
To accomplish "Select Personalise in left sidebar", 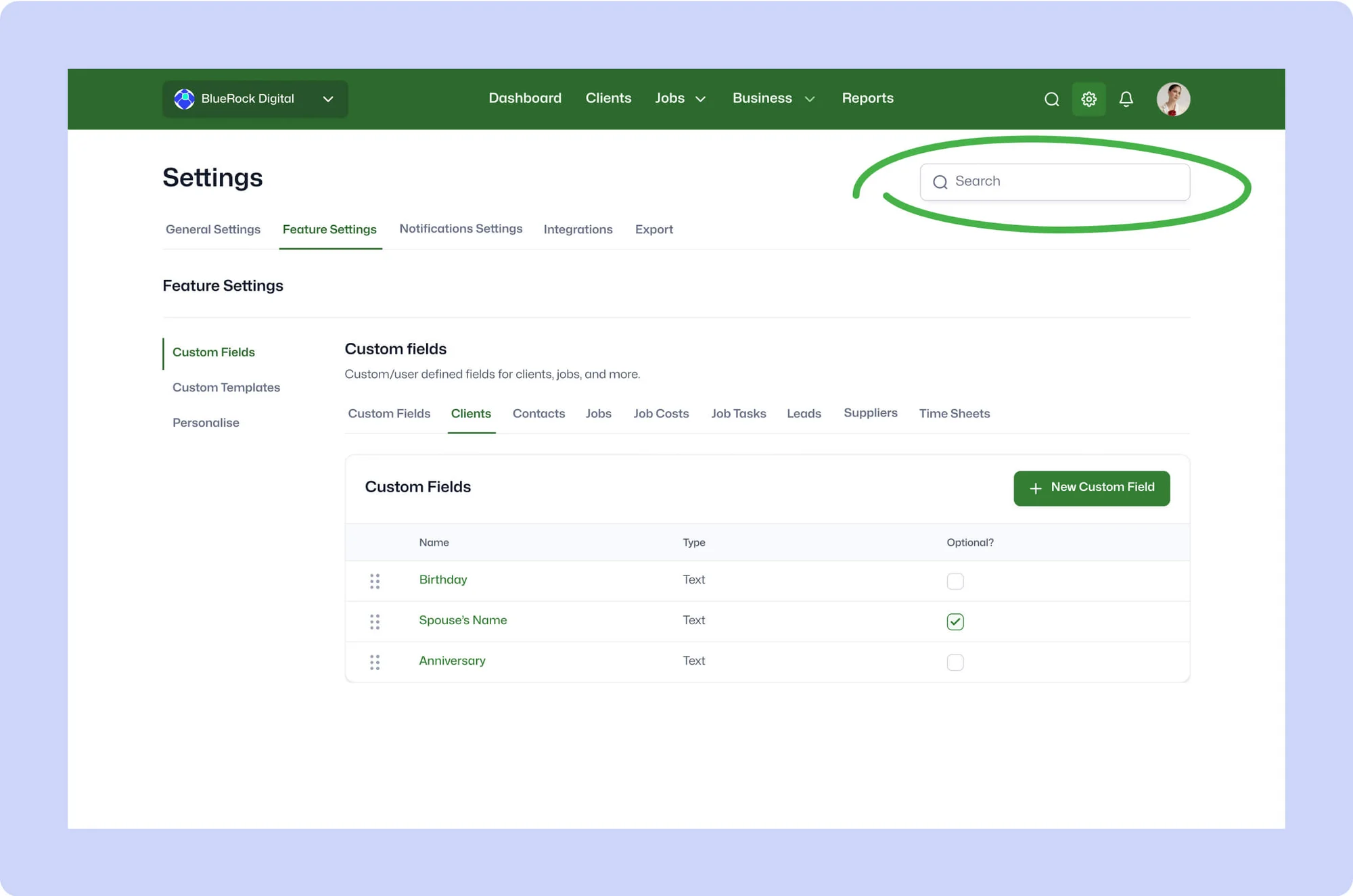I will coord(206,423).
